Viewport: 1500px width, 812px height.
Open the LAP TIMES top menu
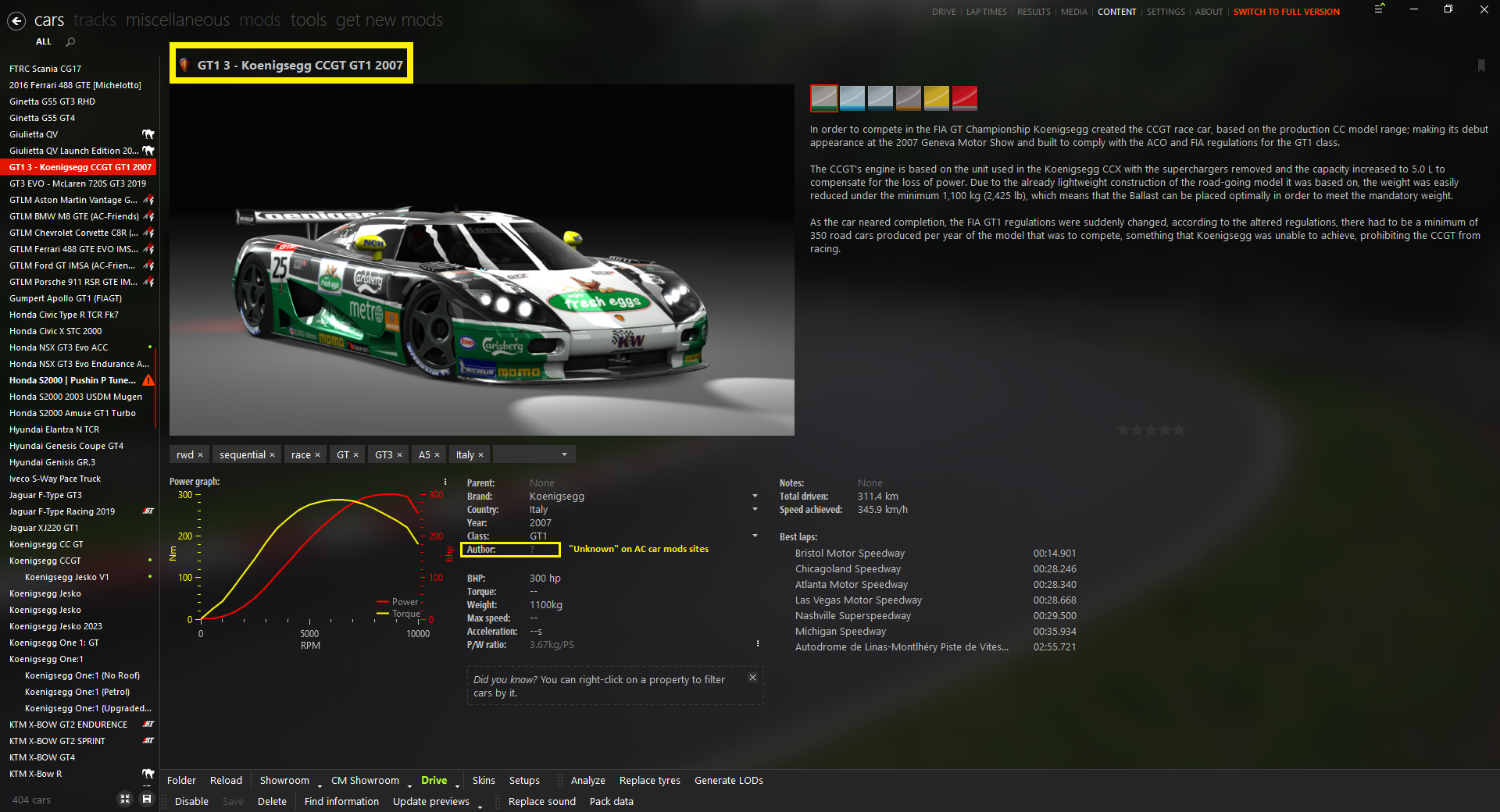click(987, 12)
